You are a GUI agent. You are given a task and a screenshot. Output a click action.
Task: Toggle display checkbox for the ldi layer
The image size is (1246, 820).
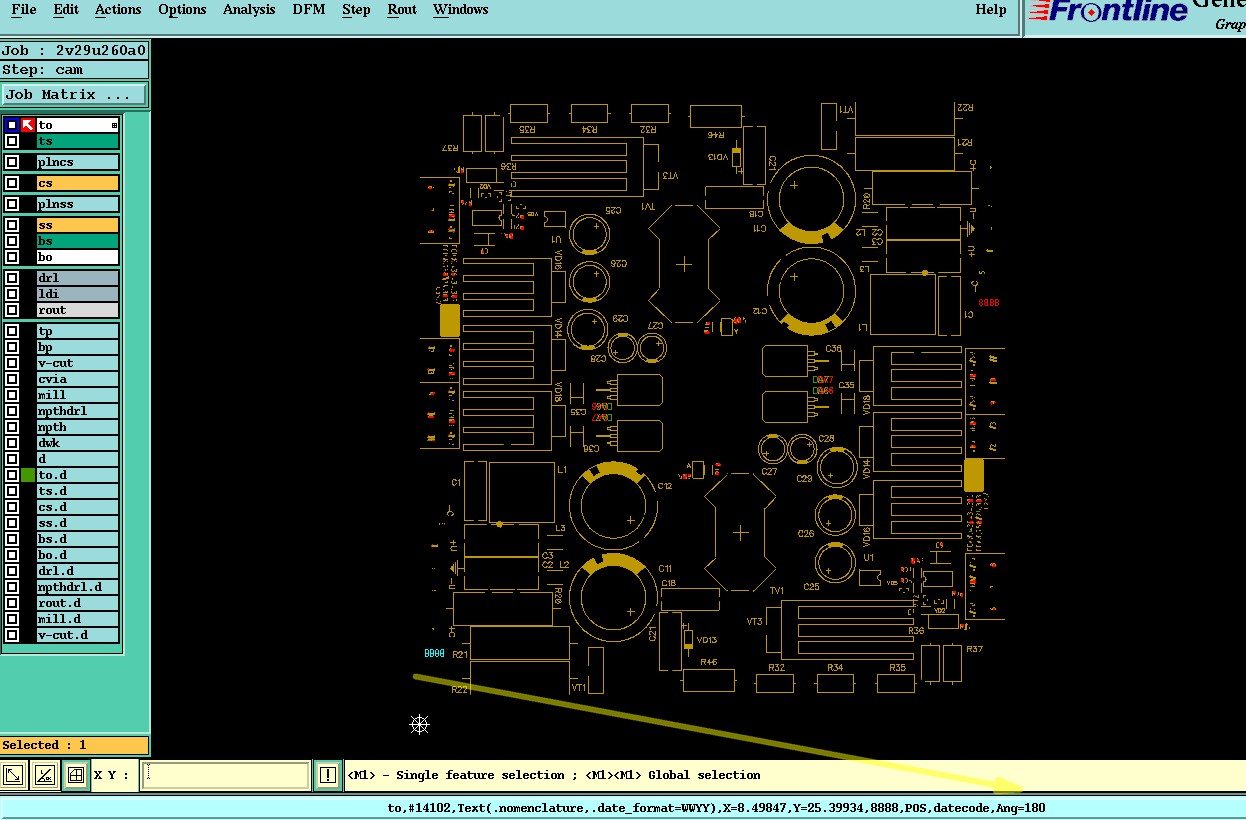tap(12, 294)
